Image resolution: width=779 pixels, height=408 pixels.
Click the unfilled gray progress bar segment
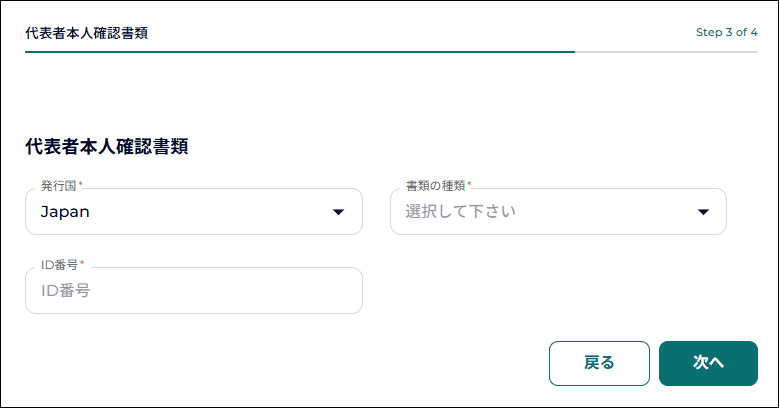(666, 51)
